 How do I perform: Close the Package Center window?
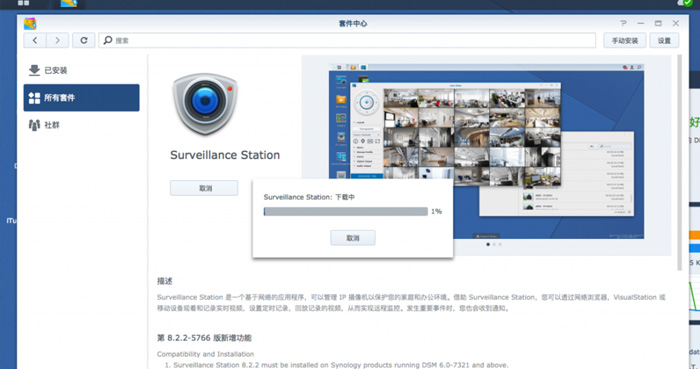click(x=675, y=23)
